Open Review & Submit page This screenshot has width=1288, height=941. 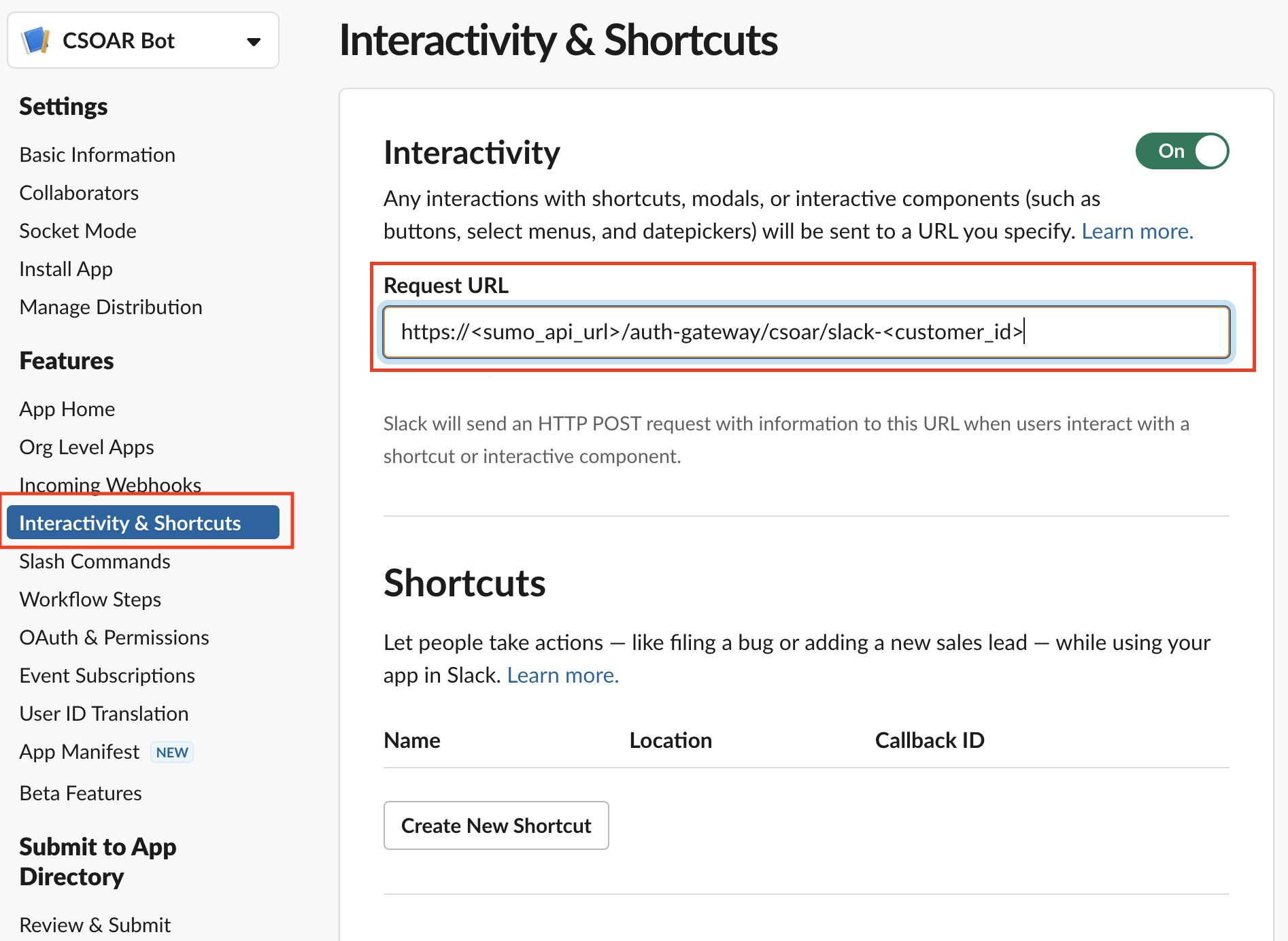(x=95, y=925)
